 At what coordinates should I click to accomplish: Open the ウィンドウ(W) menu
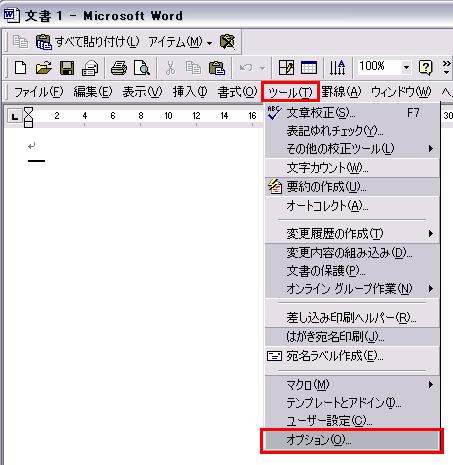(401, 92)
